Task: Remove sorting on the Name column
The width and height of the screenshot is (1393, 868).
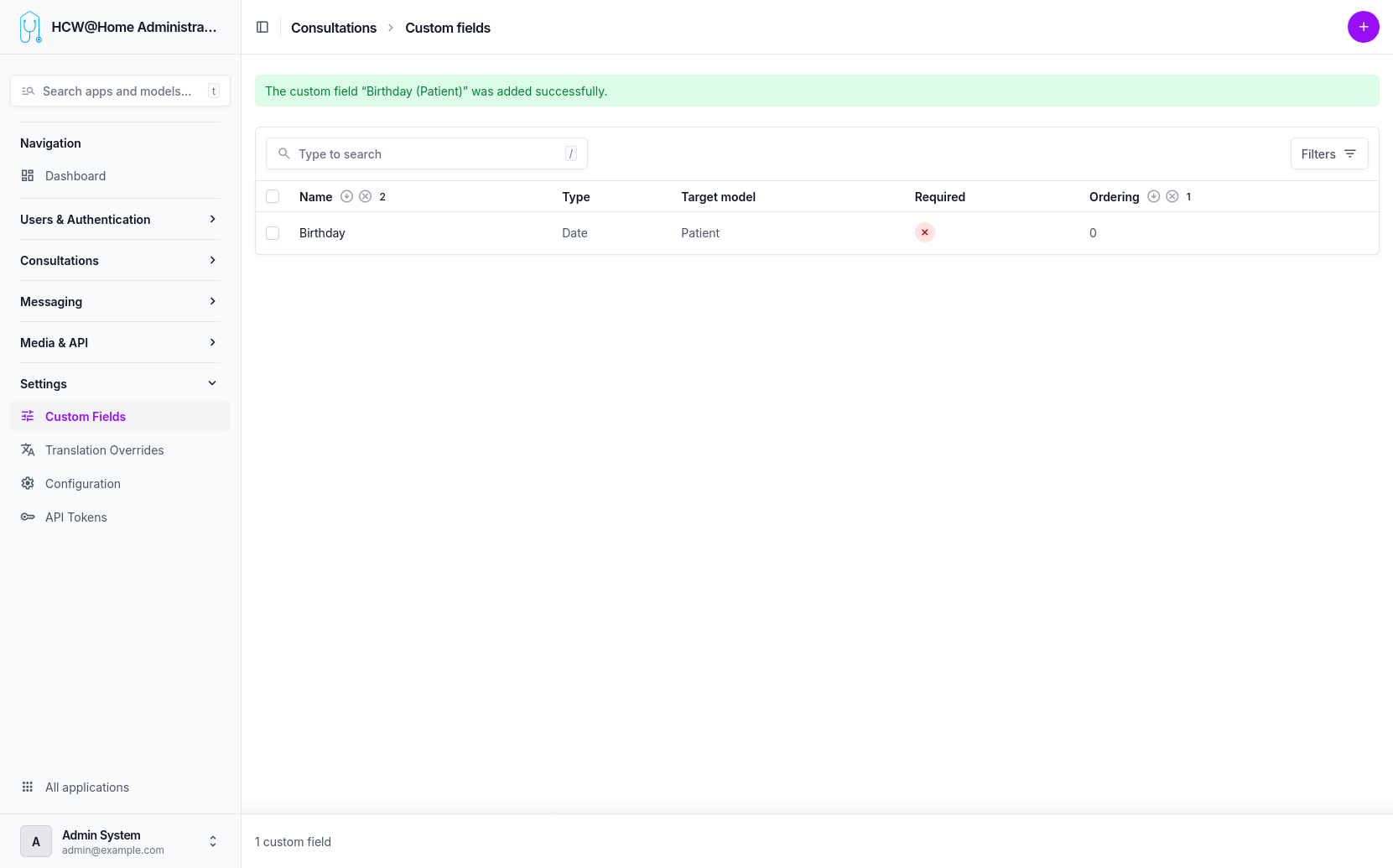Action: [366, 195]
